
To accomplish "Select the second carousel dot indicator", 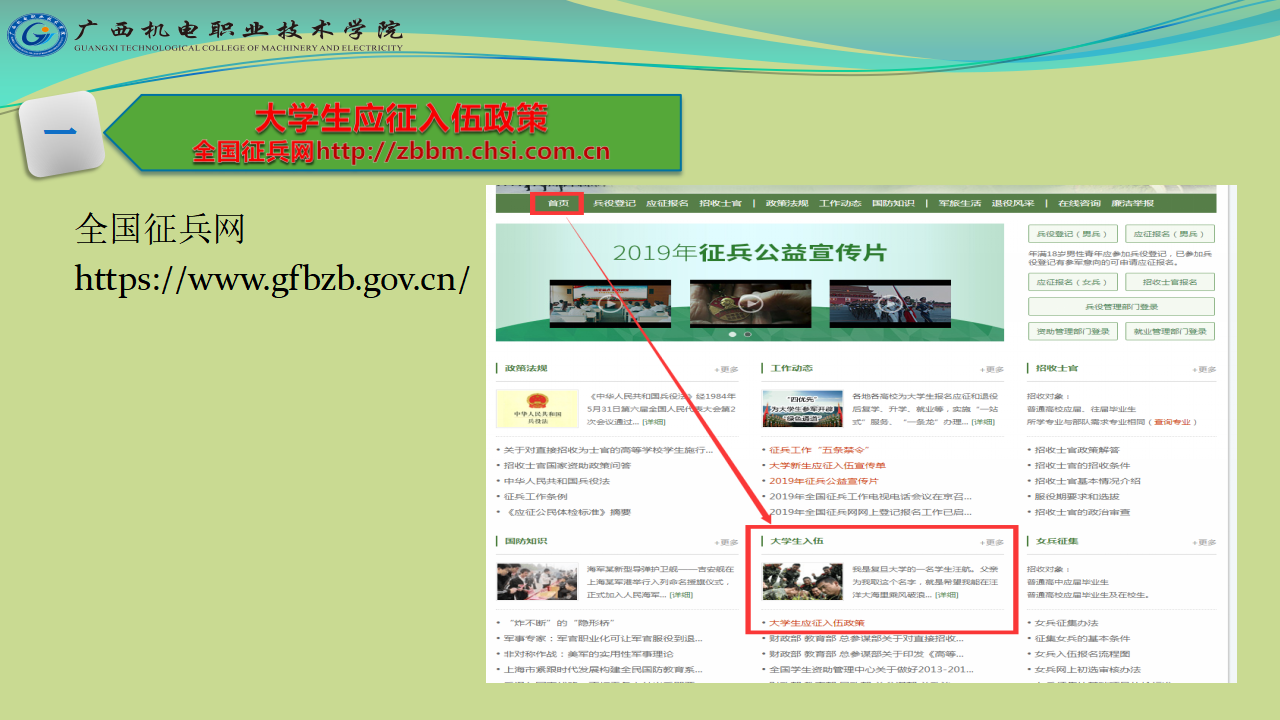I will pyautogui.click(x=748, y=334).
